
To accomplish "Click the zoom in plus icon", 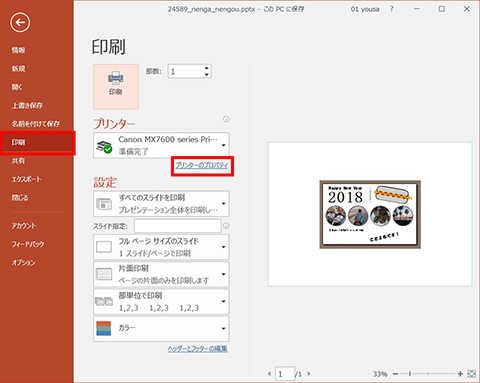I will pos(460,374).
